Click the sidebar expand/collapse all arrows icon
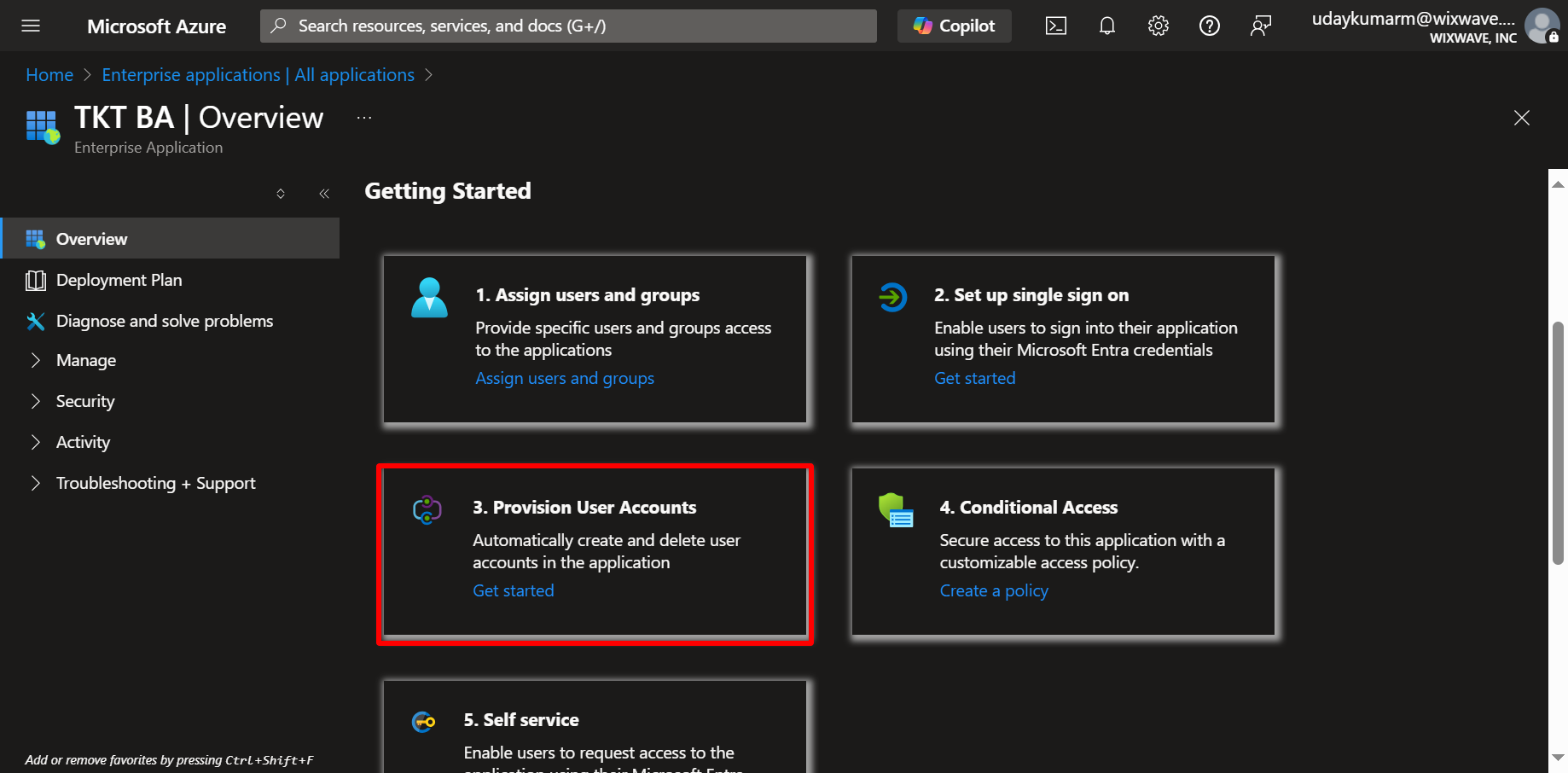Viewport: 1568px width, 773px height. [281, 194]
